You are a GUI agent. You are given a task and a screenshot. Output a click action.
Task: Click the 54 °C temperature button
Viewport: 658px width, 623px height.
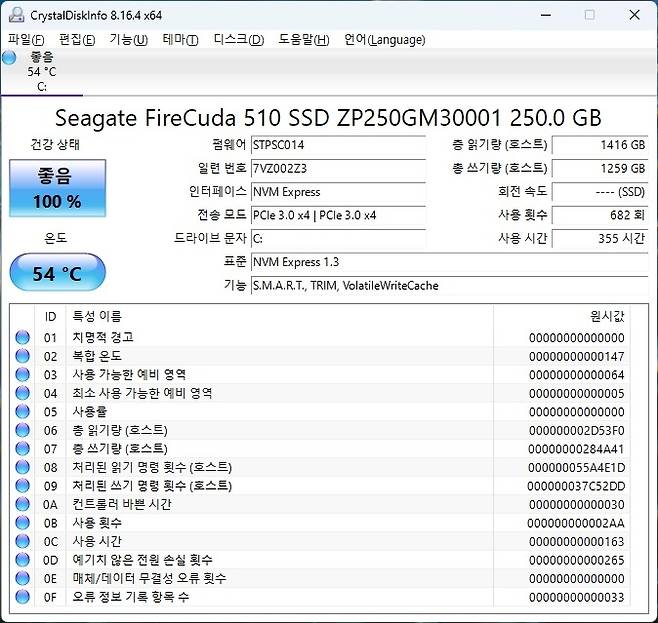click(x=57, y=273)
